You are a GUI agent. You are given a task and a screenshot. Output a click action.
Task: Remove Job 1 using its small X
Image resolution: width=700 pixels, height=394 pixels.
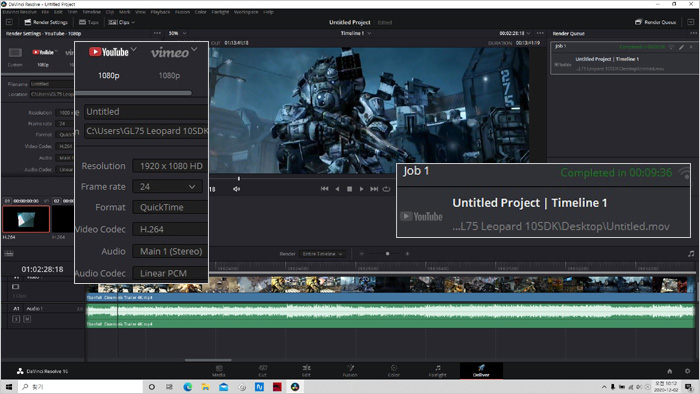[691, 47]
